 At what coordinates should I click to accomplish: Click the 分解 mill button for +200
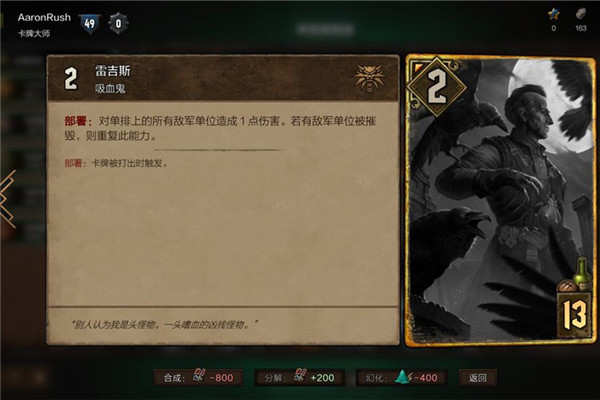(x=299, y=377)
